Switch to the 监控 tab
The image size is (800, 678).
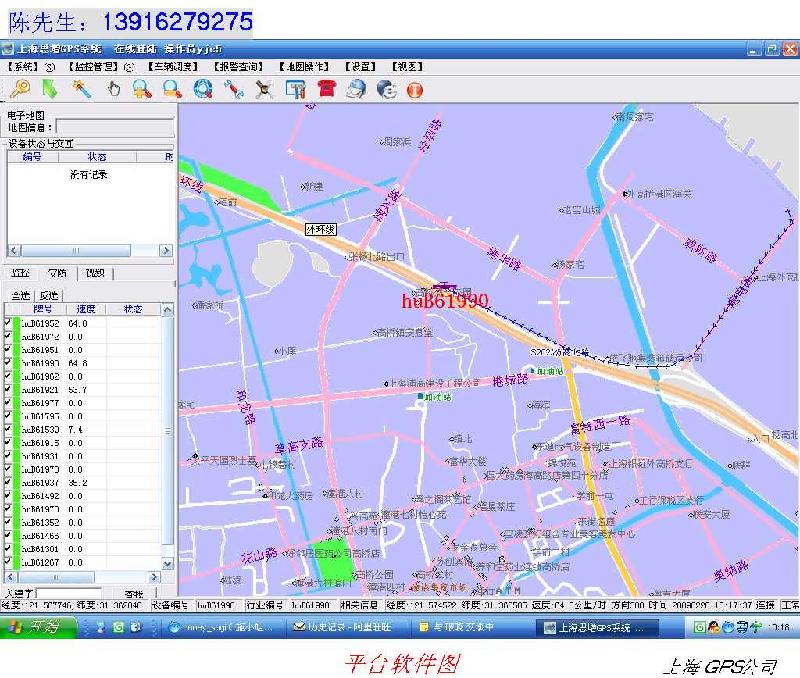coord(20,273)
